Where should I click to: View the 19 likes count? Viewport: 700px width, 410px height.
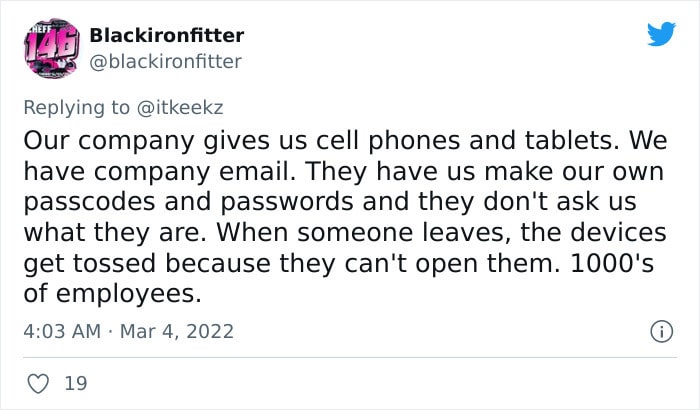(x=75, y=384)
